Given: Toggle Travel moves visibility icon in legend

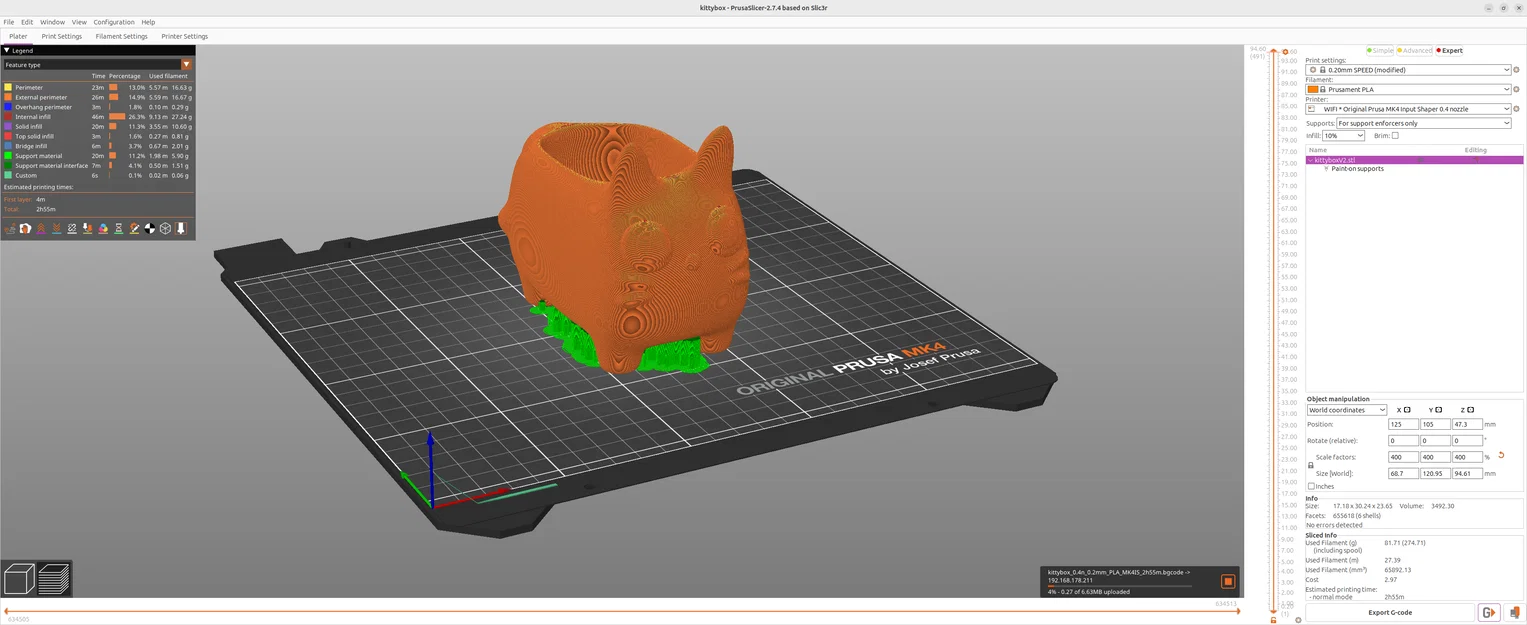Looking at the screenshot, I should click(x=10, y=228).
